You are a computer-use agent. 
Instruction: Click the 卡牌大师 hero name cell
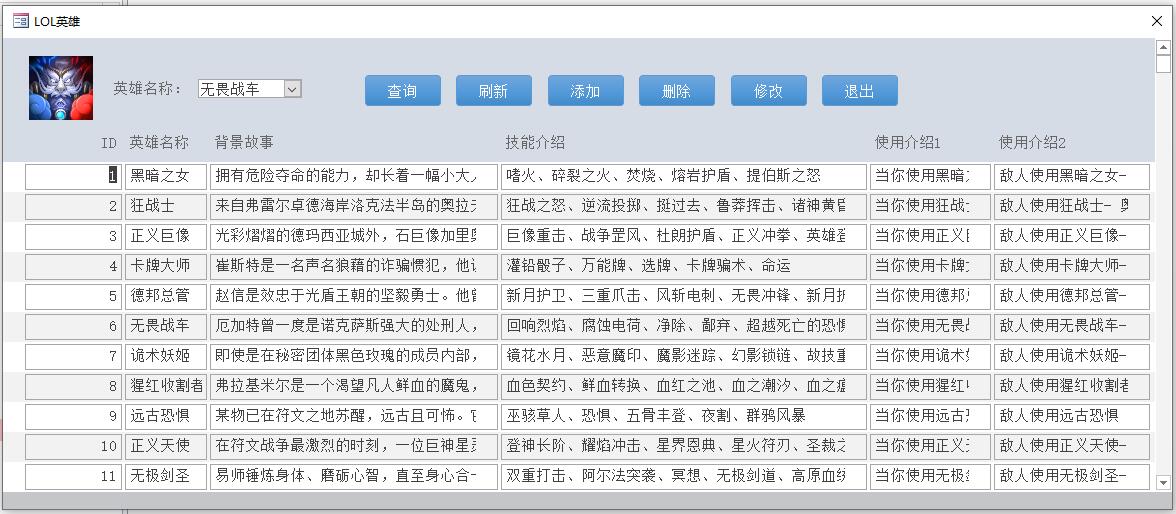click(x=166, y=266)
